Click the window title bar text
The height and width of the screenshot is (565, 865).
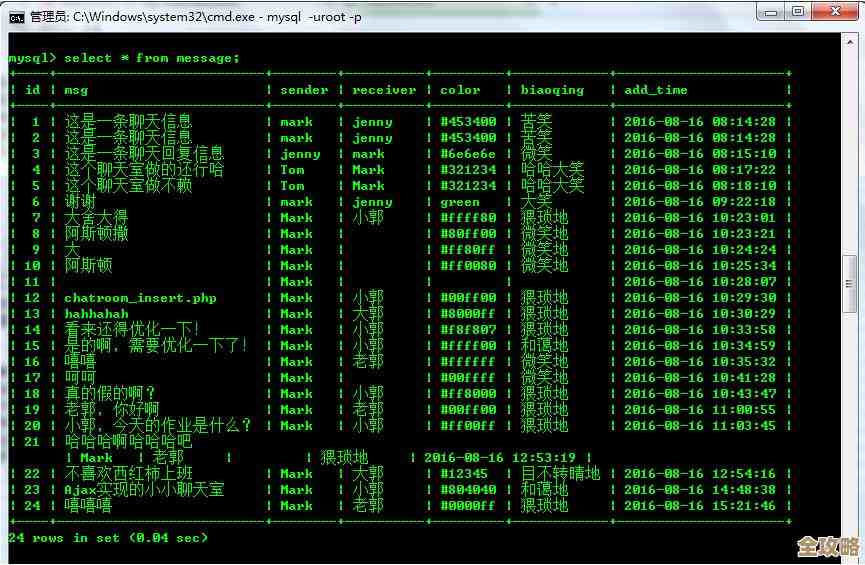pyautogui.click(x=195, y=16)
